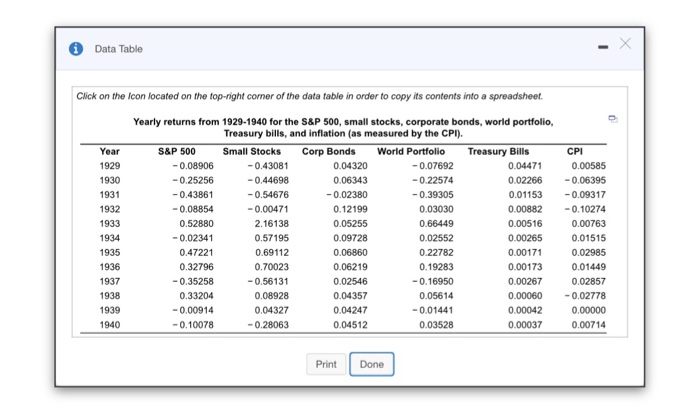Click the year 1939 row label
Viewport: 700px width, 418px height.
[110, 310]
